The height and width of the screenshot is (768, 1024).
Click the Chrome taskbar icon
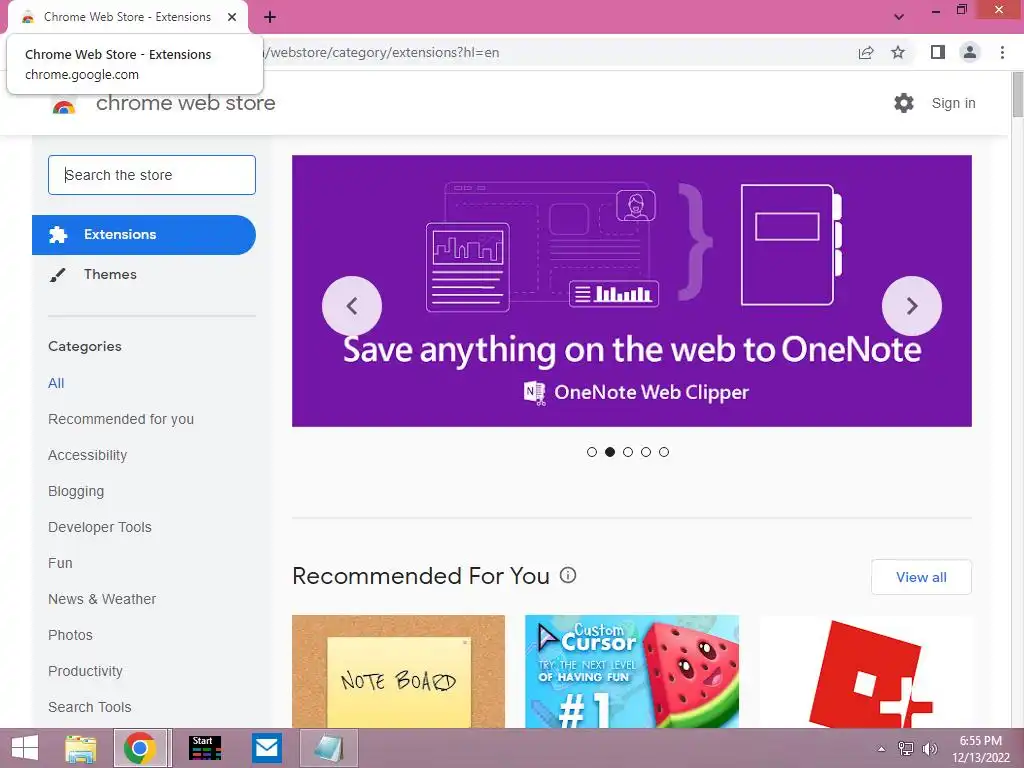[140, 748]
